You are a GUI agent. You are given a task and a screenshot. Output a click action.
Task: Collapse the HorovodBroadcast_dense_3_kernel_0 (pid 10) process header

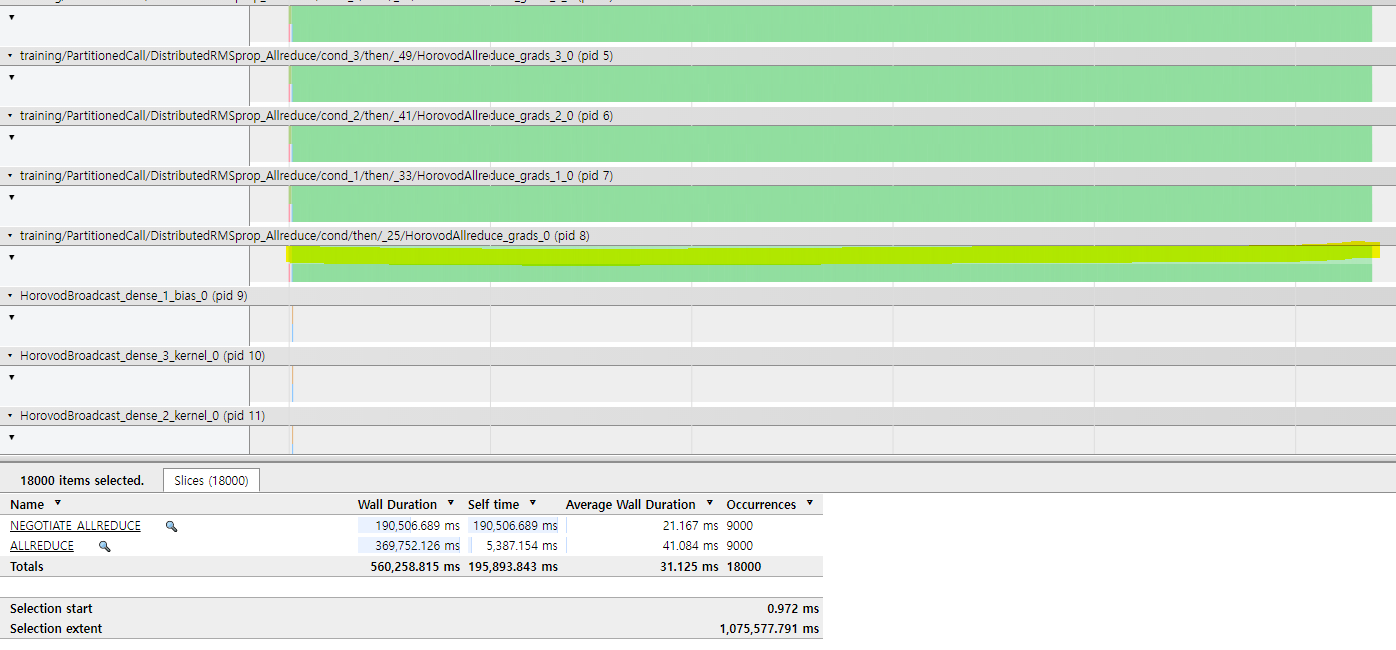(x=10, y=356)
